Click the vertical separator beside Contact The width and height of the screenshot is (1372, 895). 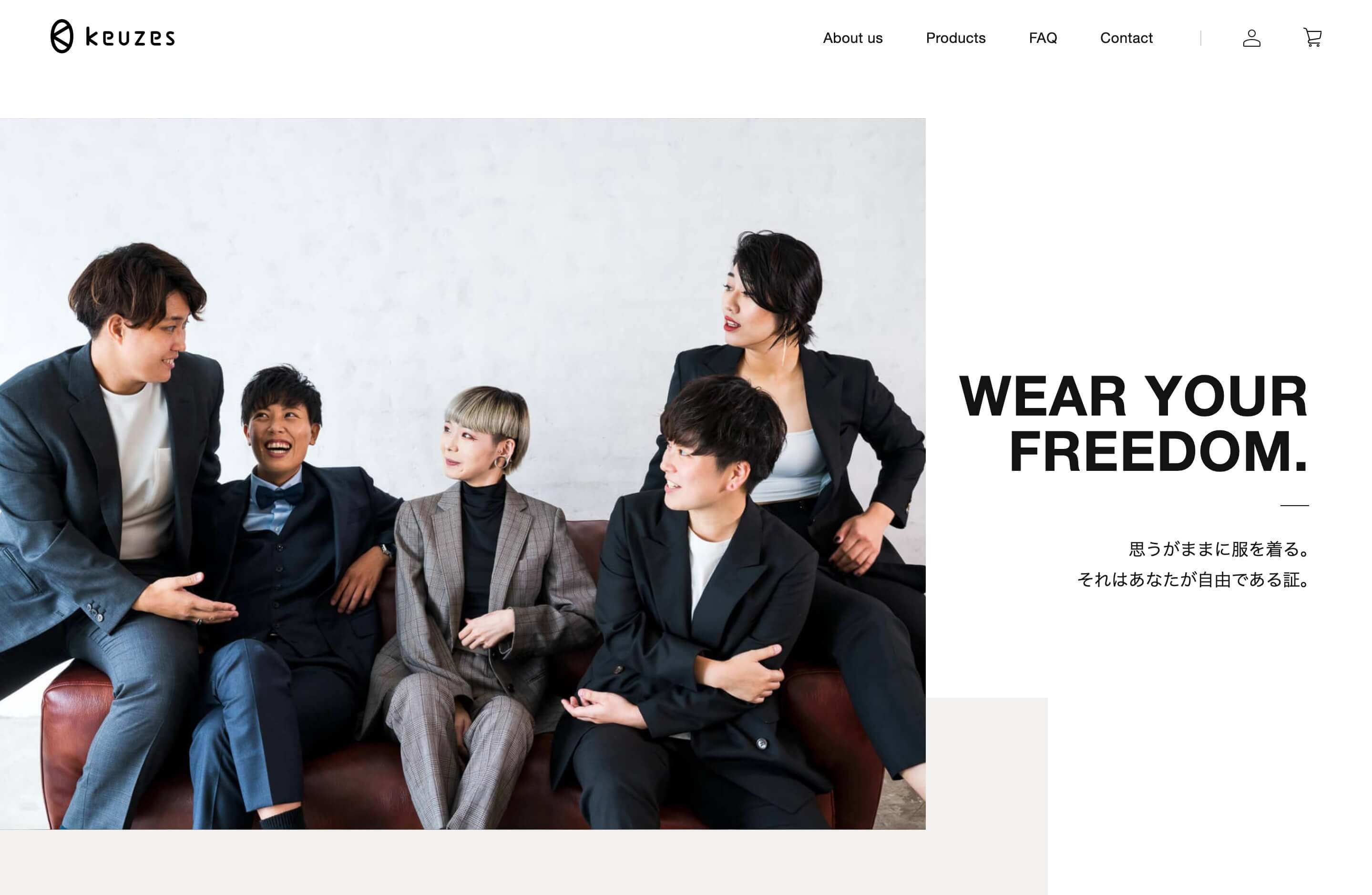[x=1201, y=38]
